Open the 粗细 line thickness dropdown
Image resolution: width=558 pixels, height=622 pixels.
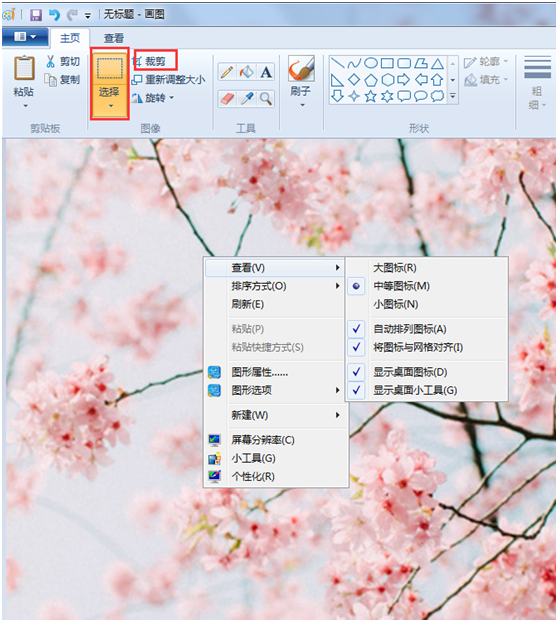pos(537,84)
